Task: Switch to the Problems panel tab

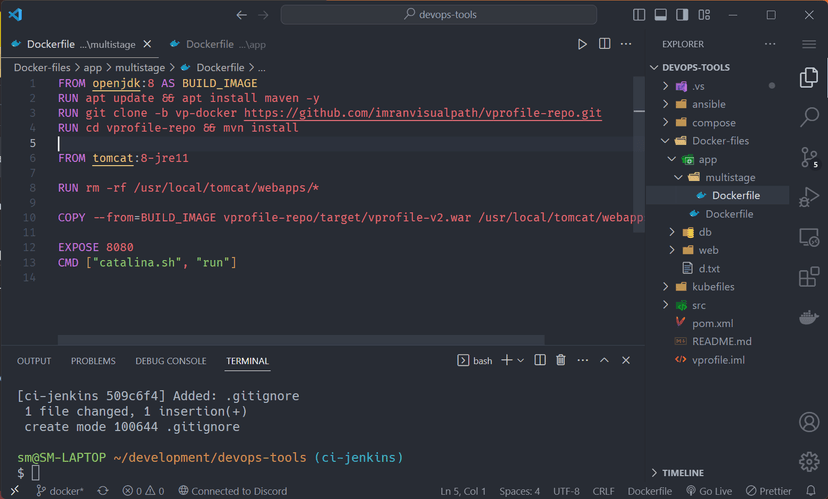Action: click(x=93, y=361)
